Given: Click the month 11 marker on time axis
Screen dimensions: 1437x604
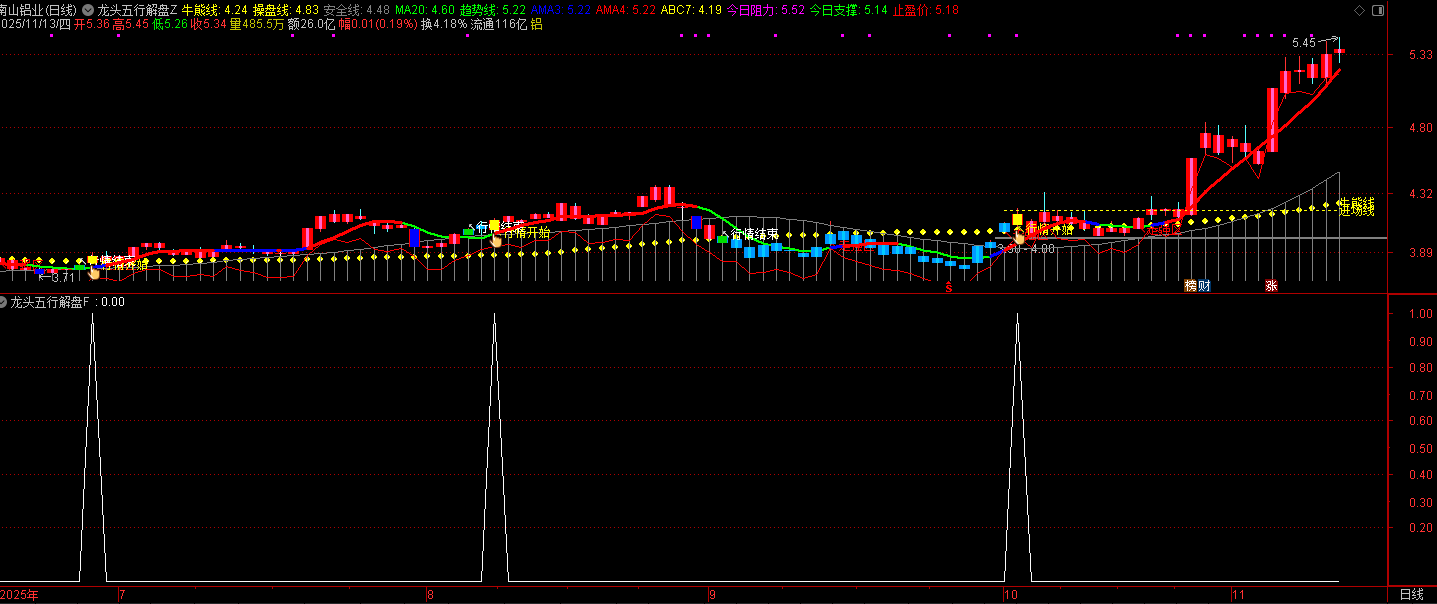Looking at the screenshot, I should pyautogui.click(x=1239, y=595).
